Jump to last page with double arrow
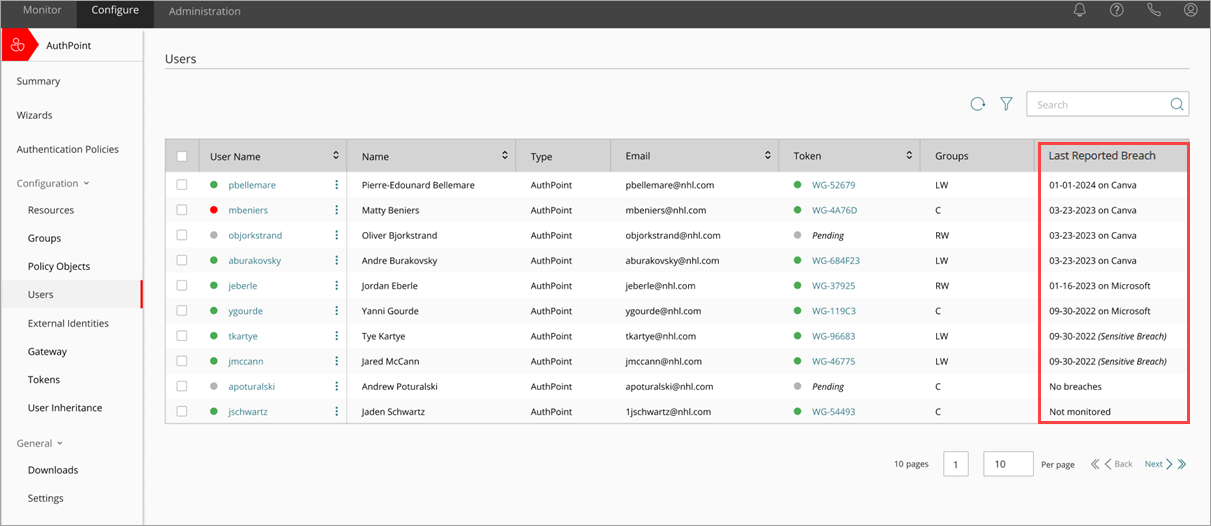Image resolution: width=1211 pixels, height=526 pixels. (1182, 464)
